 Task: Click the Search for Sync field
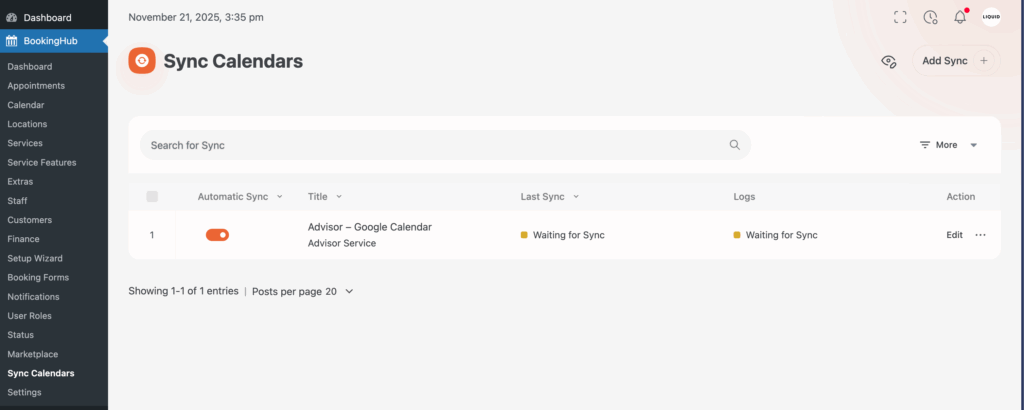pyautogui.click(x=430, y=145)
